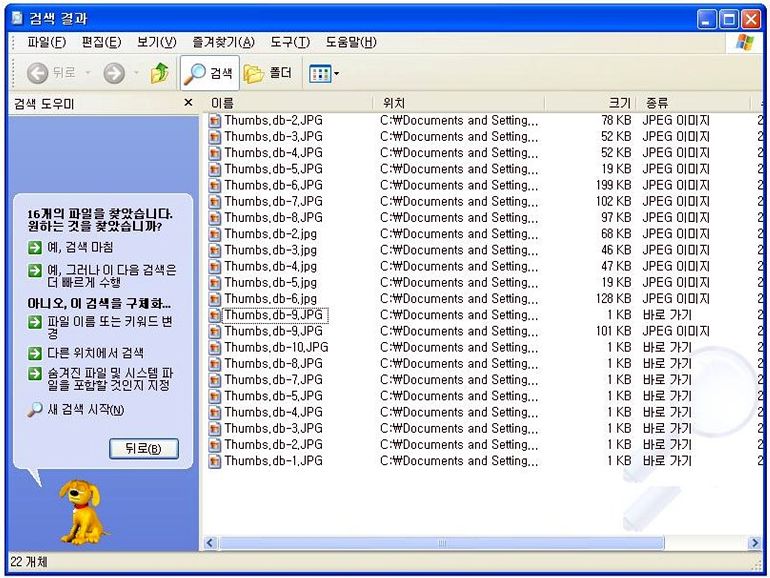Click the 1 KB shortcut Thumbs.db-7.JPG name

[274, 380]
